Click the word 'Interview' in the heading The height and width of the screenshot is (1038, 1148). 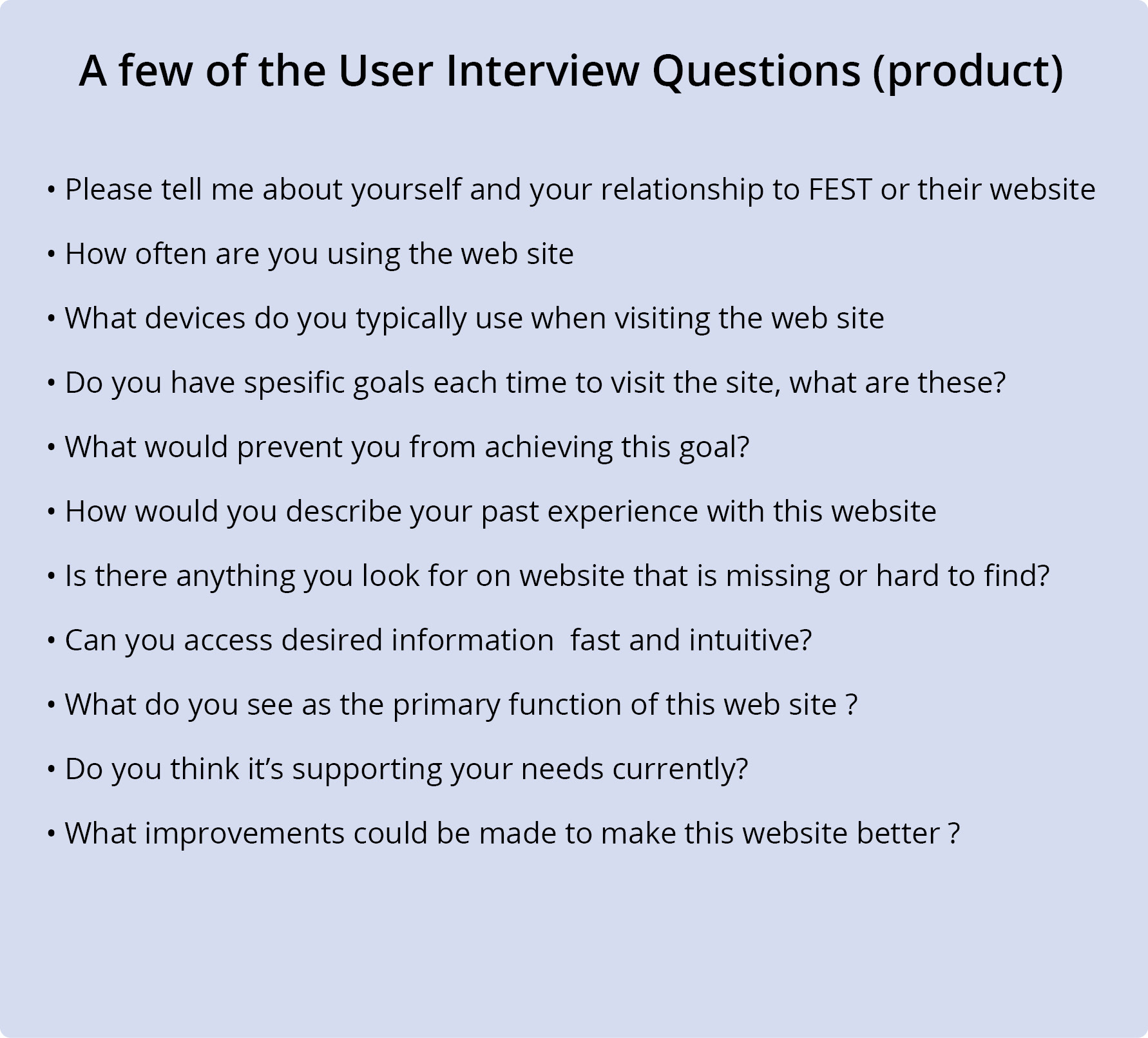[542, 70]
